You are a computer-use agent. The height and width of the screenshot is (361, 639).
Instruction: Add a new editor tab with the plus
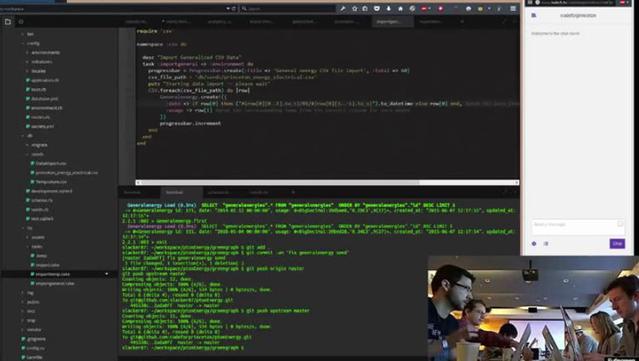click(462, 22)
